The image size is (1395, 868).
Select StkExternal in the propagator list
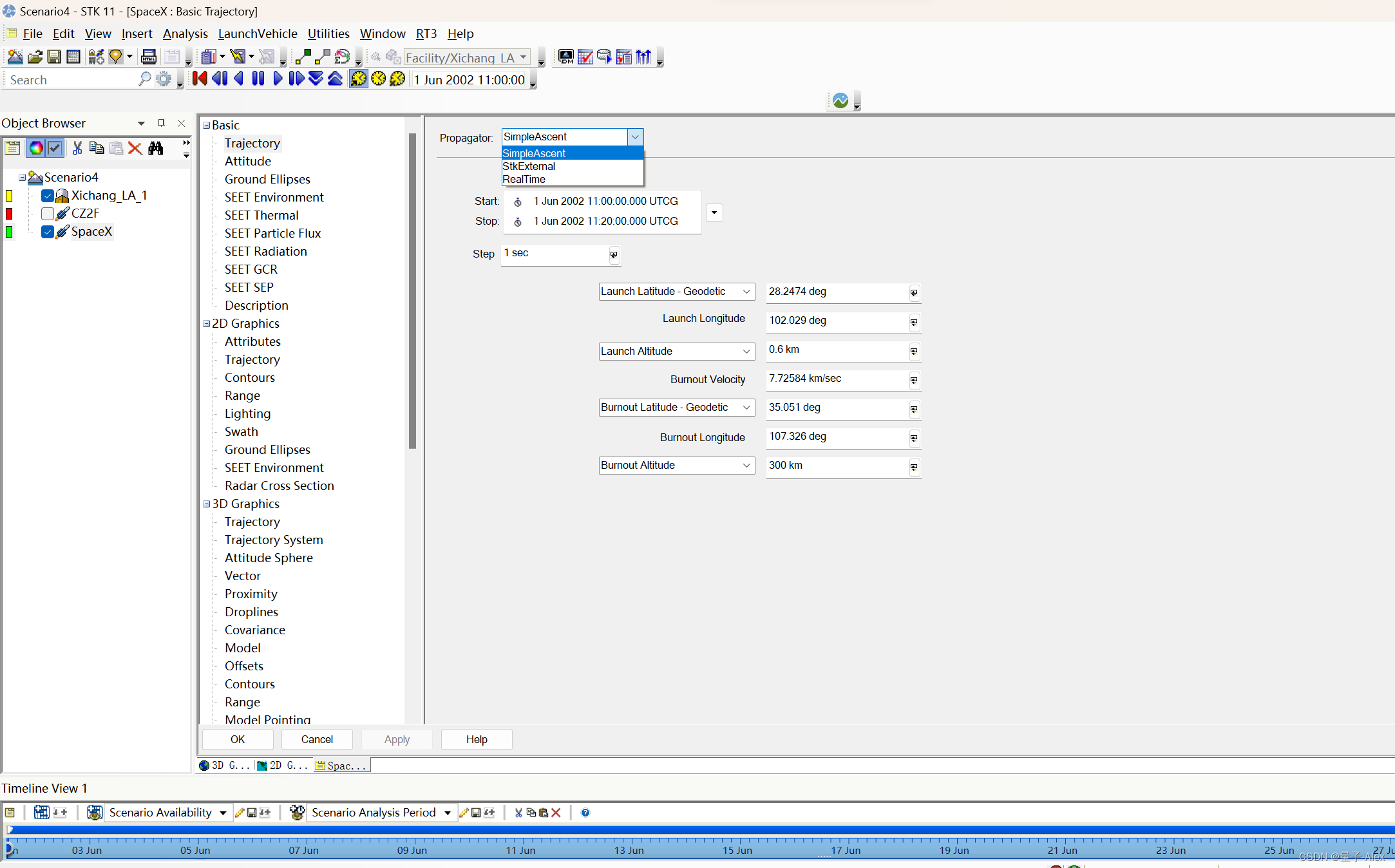click(529, 166)
